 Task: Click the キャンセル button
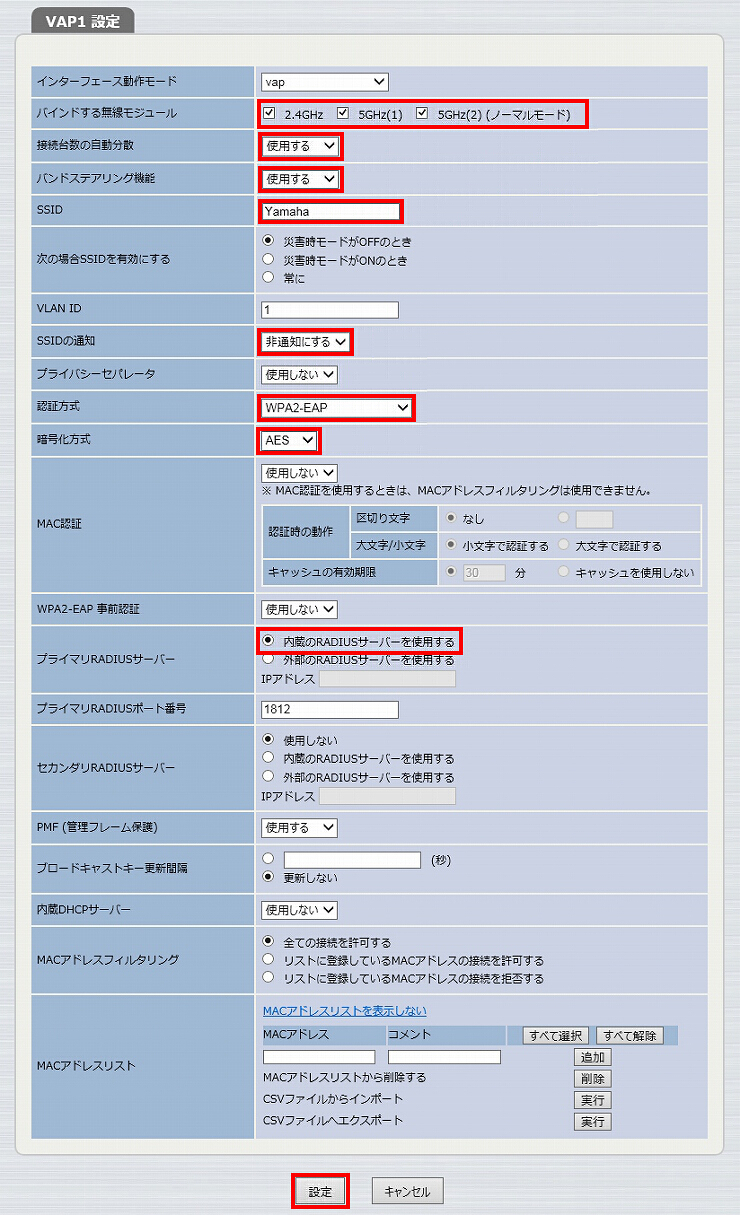[x=407, y=1192]
